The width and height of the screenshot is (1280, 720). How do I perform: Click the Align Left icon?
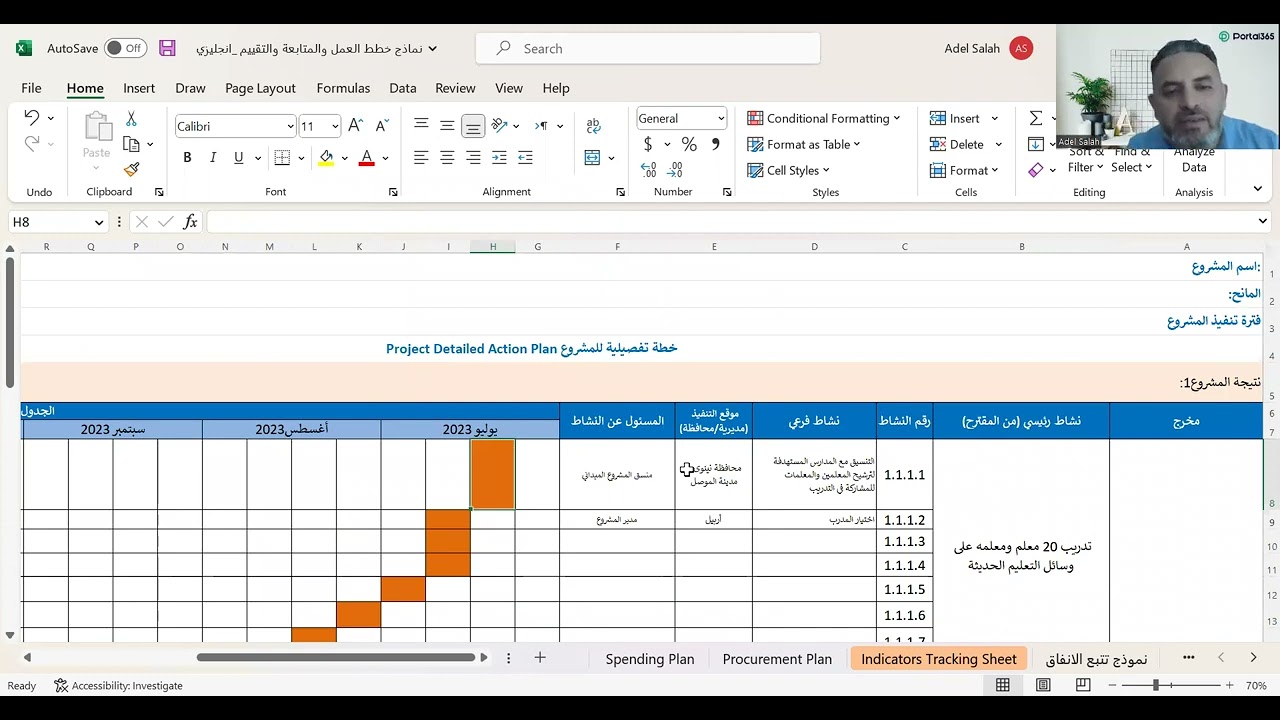[421, 158]
